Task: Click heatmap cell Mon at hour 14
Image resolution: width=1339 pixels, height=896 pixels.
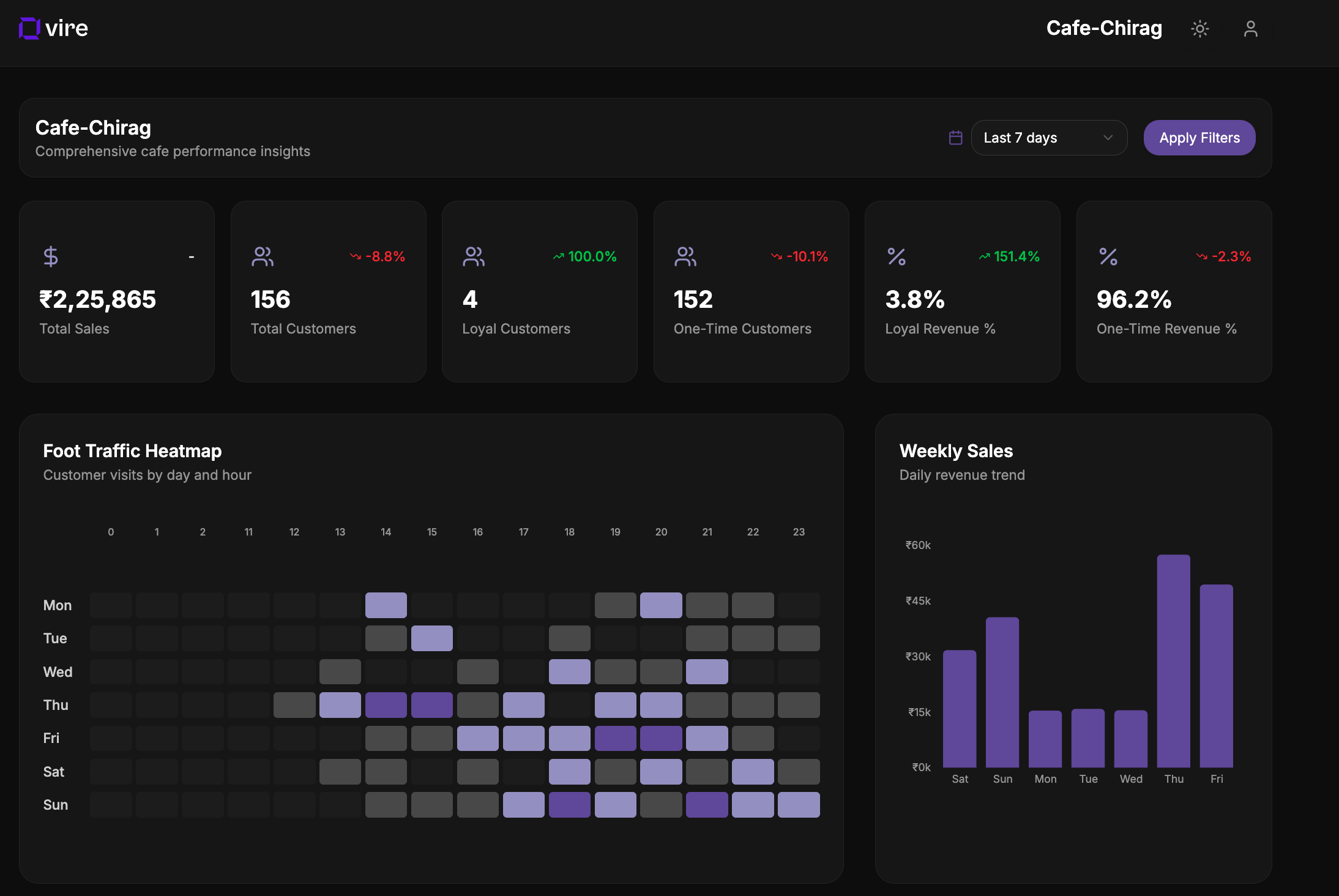Action: (x=386, y=605)
